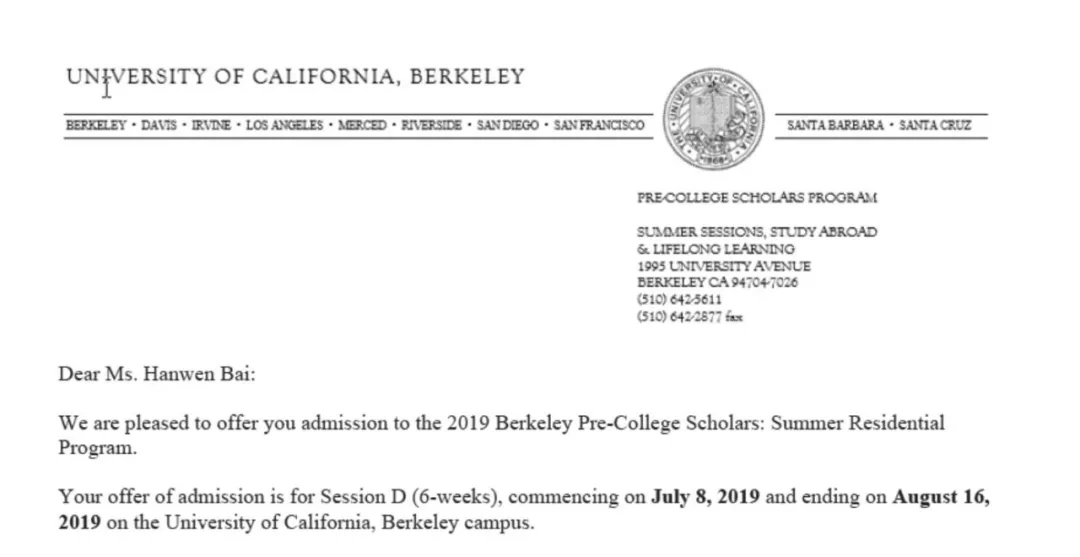Click the "UNIVERSITY OF CALIFORNIA, BERKELEY" letterhead title

(x=295, y=77)
